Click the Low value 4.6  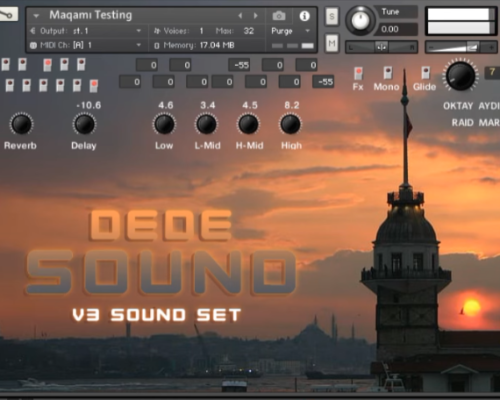pos(166,105)
